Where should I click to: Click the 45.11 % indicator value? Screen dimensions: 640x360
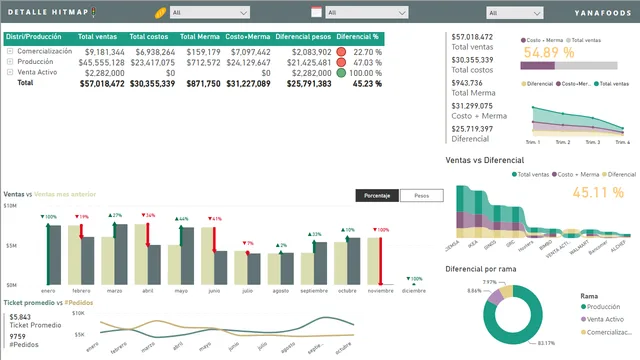click(x=598, y=192)
